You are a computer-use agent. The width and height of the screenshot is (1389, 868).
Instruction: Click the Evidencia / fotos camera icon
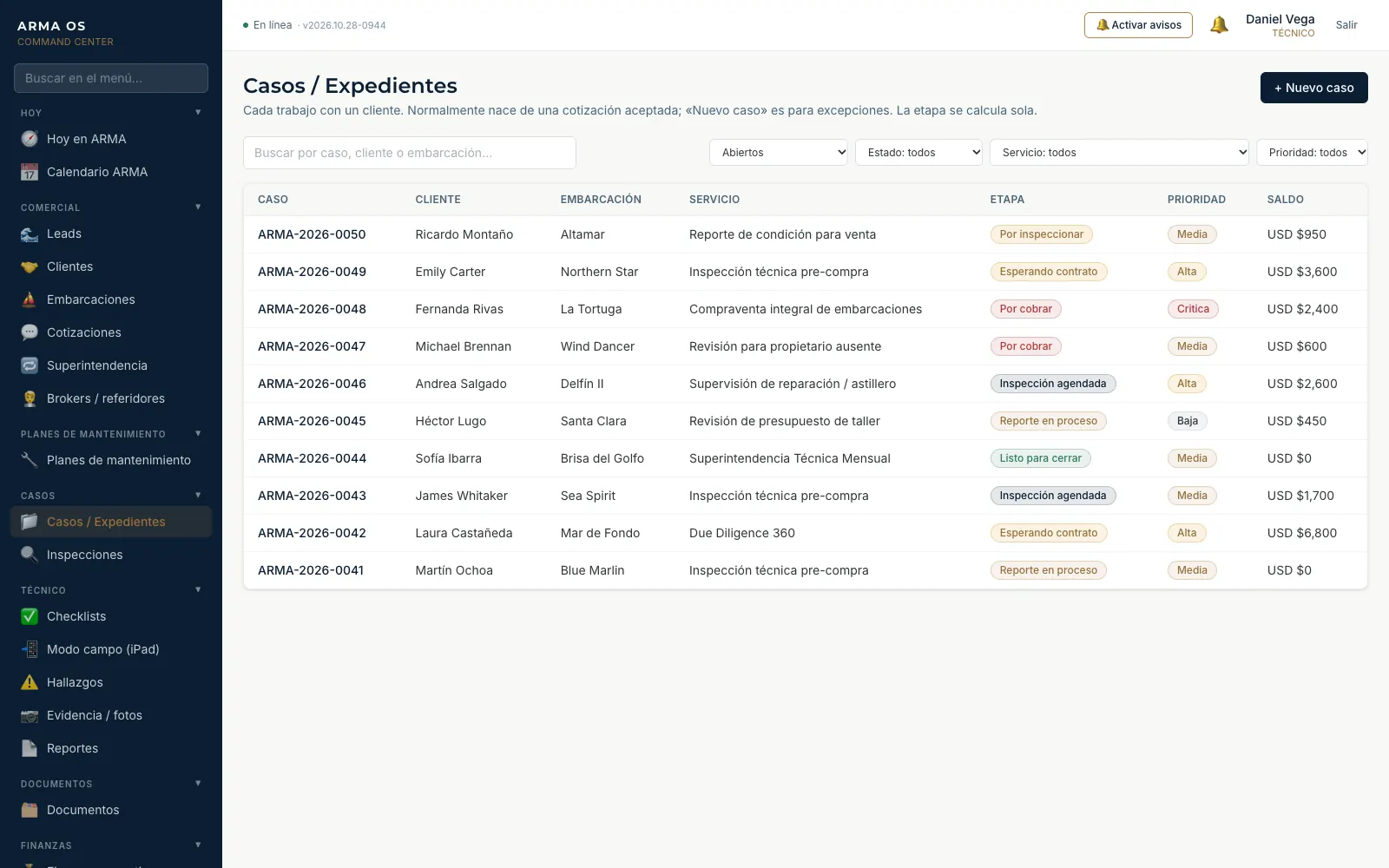point(30,715)
